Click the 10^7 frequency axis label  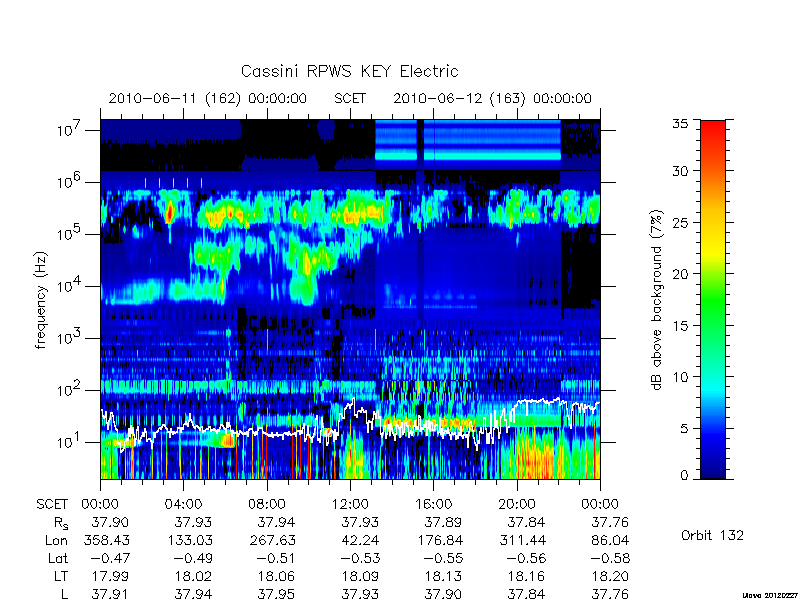point(70,130)
